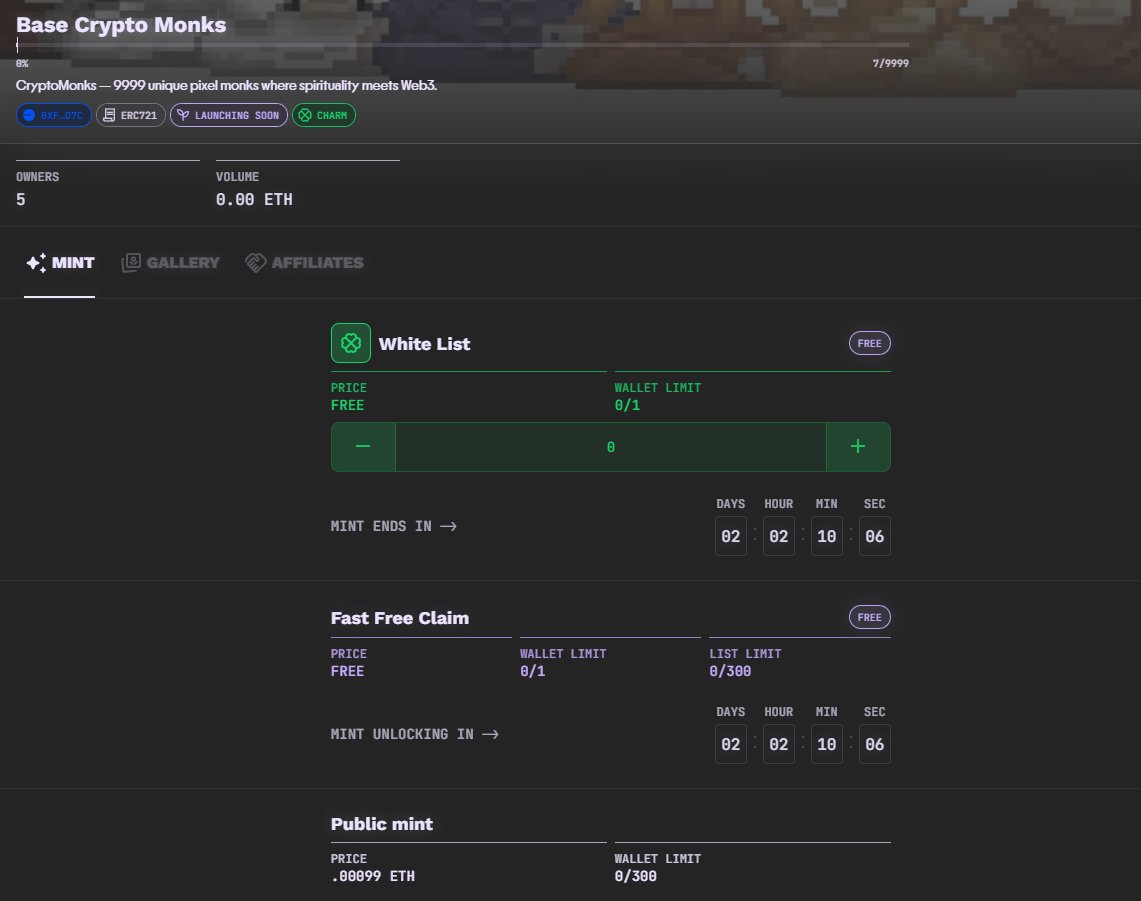This screenshot has height=901, width=1141.
Task: Open the Mint tab
Action: pos(60,263)
